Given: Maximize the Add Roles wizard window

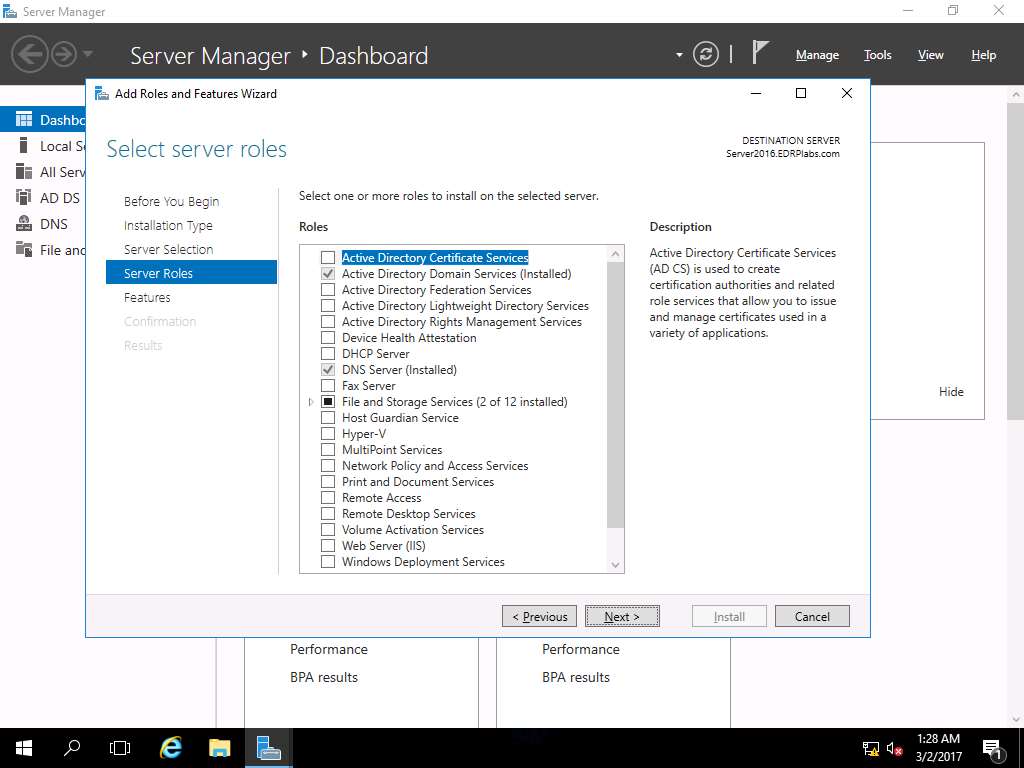Looking at the screenshot, I should click(801, 93).
